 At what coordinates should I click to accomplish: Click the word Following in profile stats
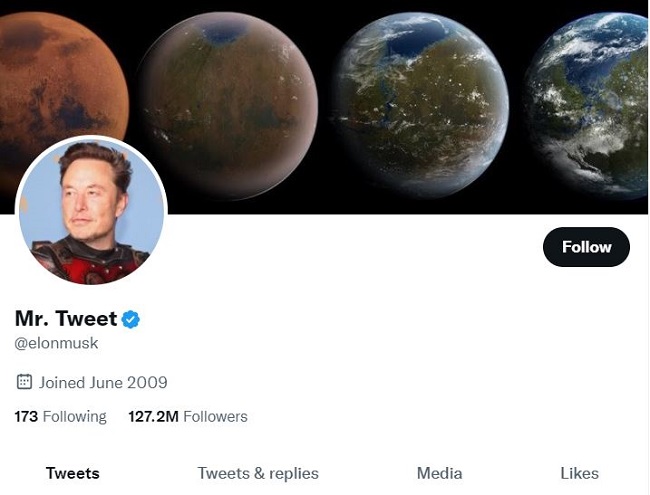(74, 416)
